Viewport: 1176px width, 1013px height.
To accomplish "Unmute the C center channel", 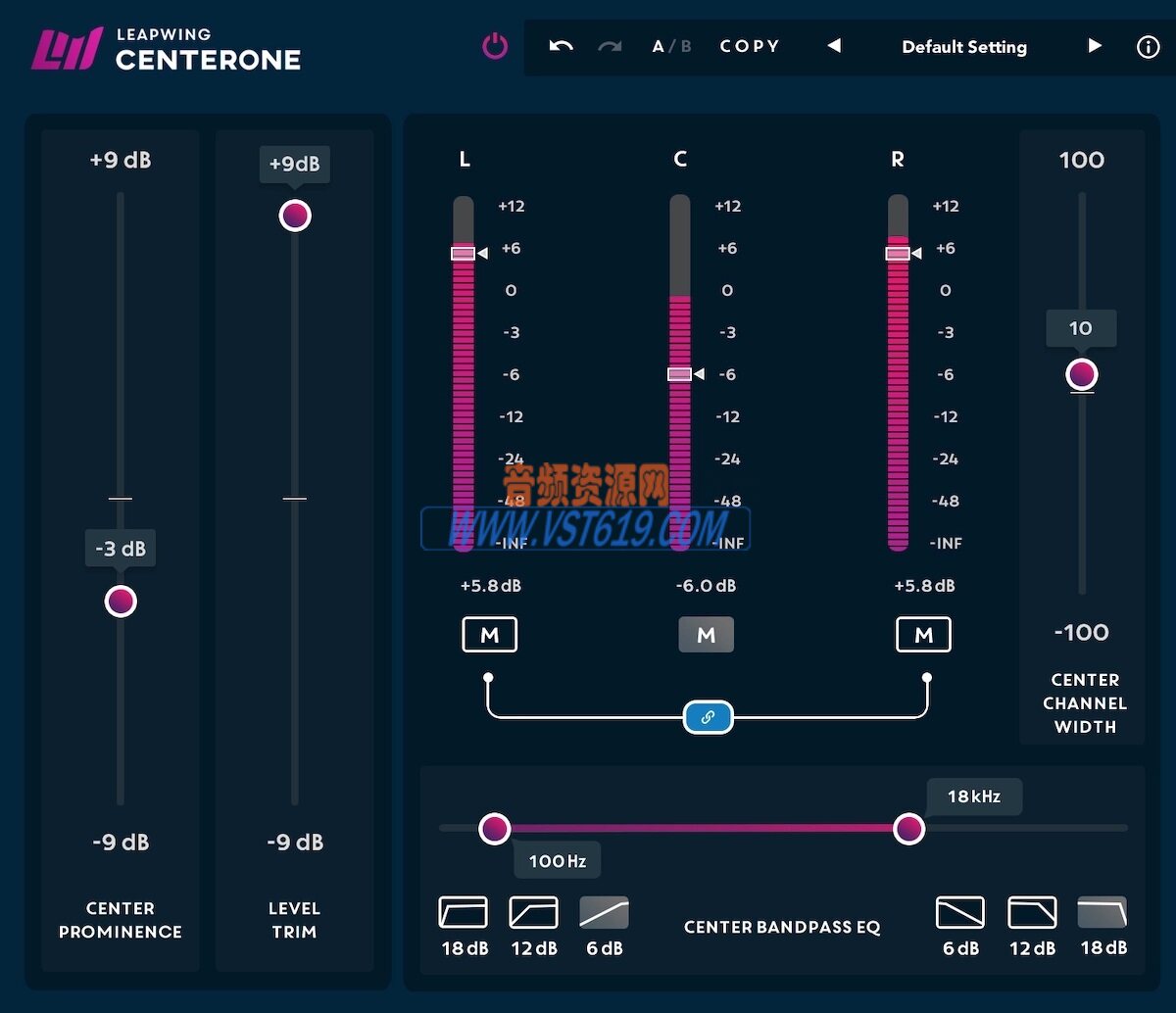I will click(x=707, y=634).
